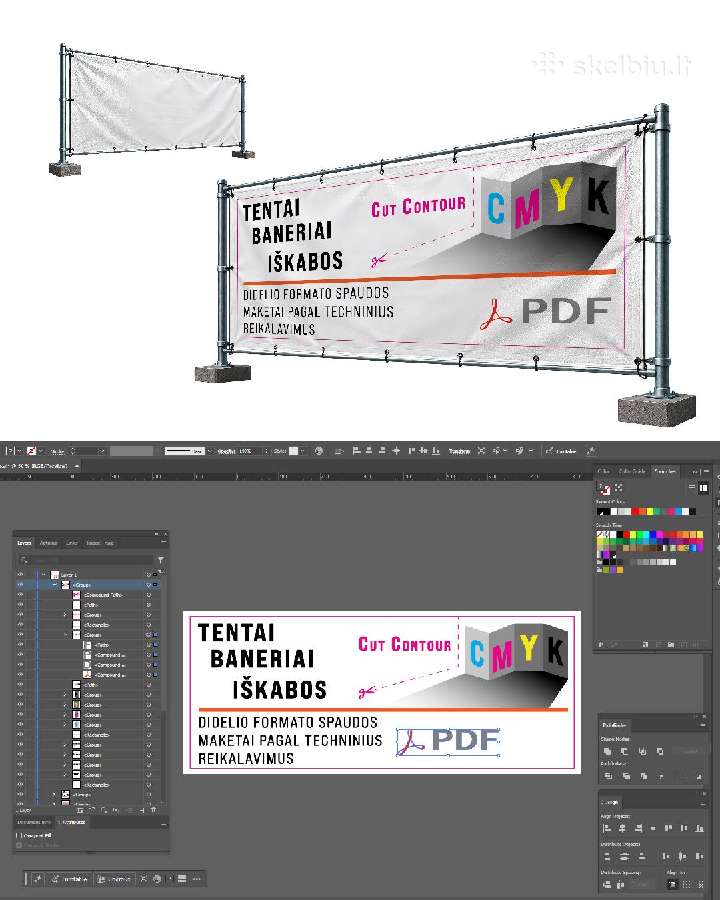
Task: Click Horizontal Align Left in Align panel
Action: click(x=607, y=828)
